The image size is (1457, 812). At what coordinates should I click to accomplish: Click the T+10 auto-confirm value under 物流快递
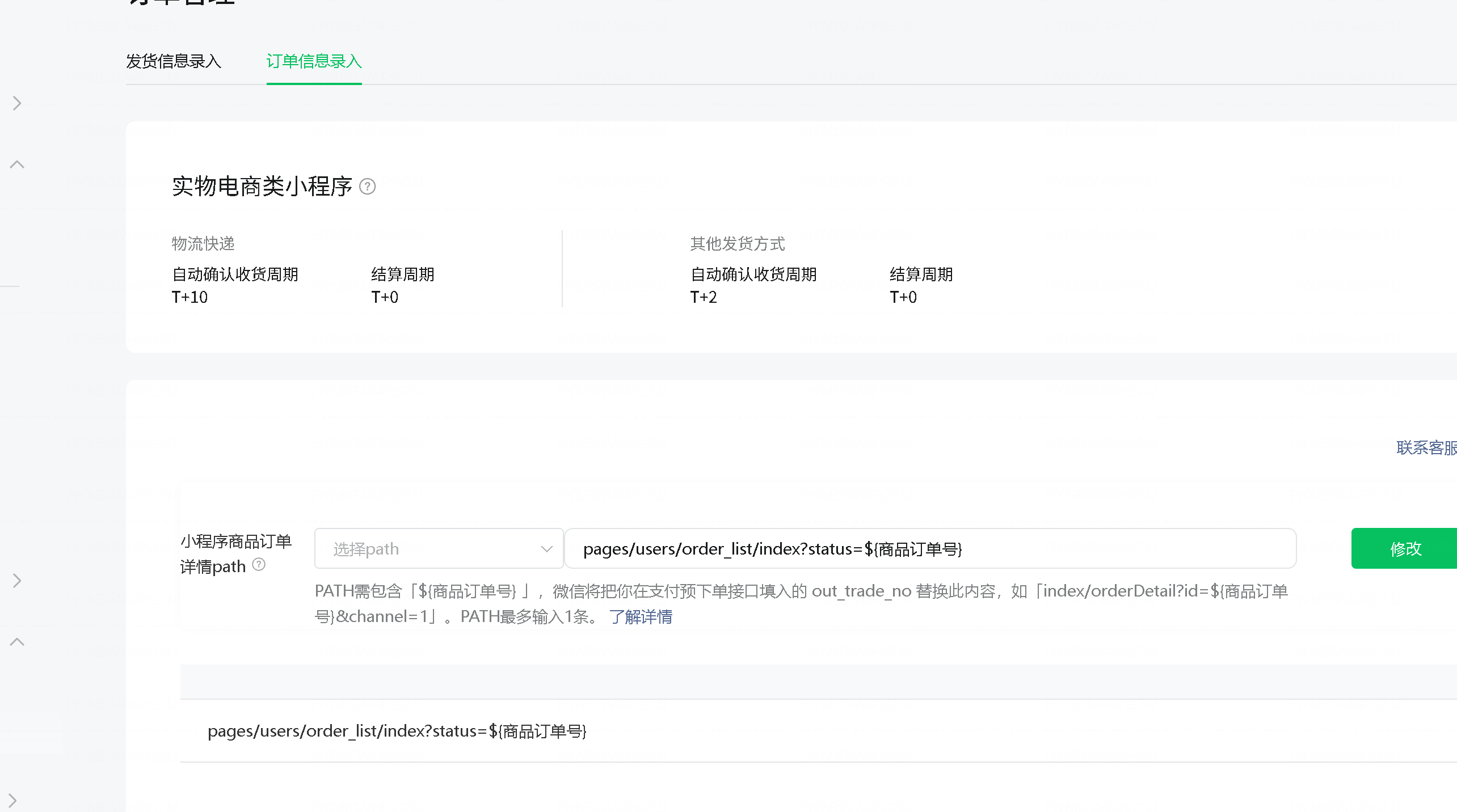tap(190, 297)
